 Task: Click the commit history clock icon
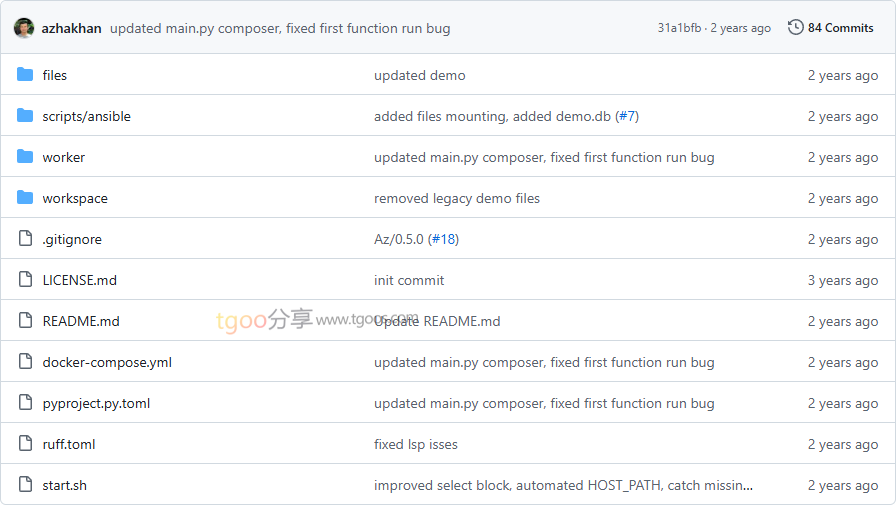796,28
